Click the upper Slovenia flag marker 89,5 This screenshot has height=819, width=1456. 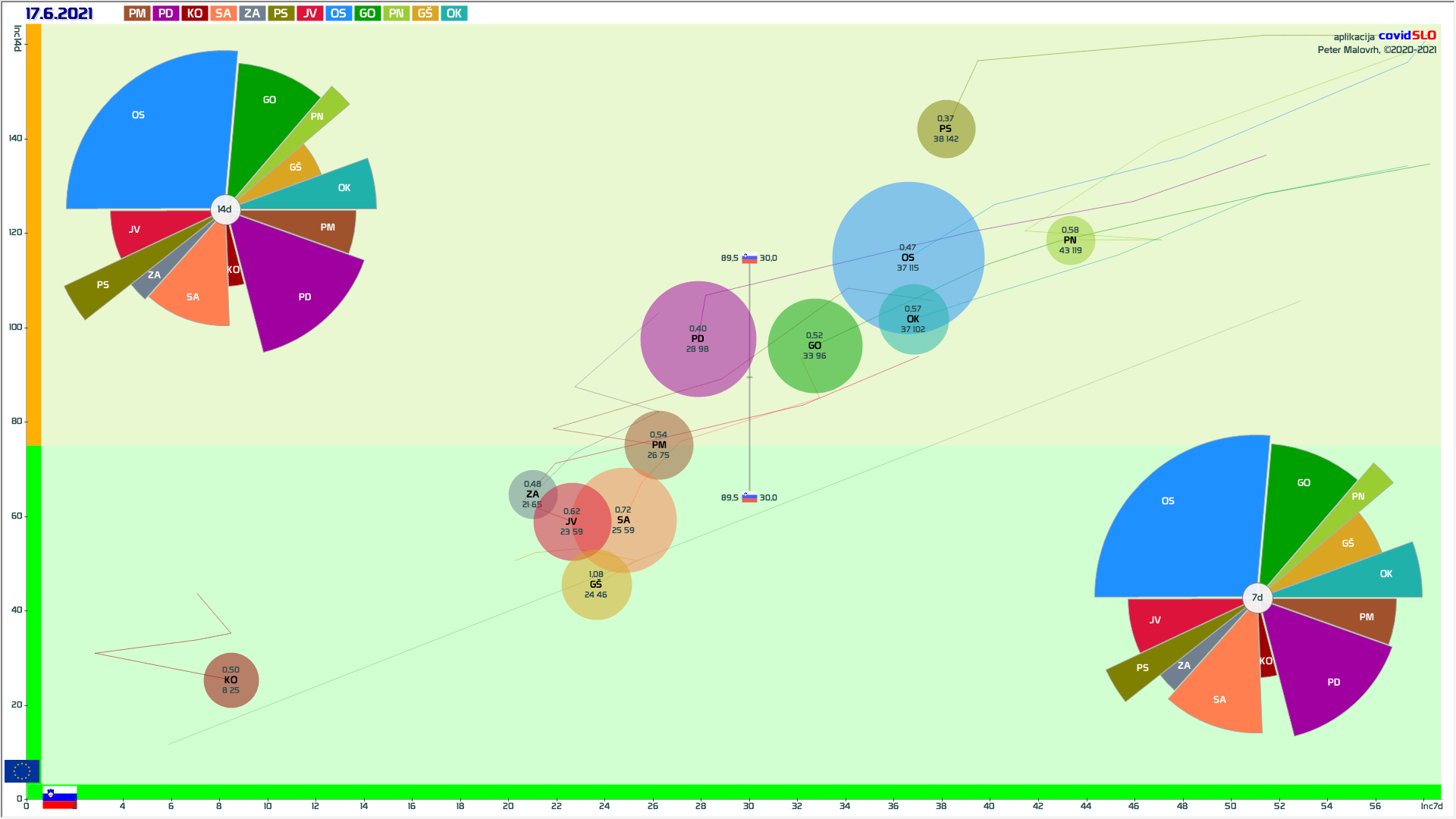coord(749,259)
